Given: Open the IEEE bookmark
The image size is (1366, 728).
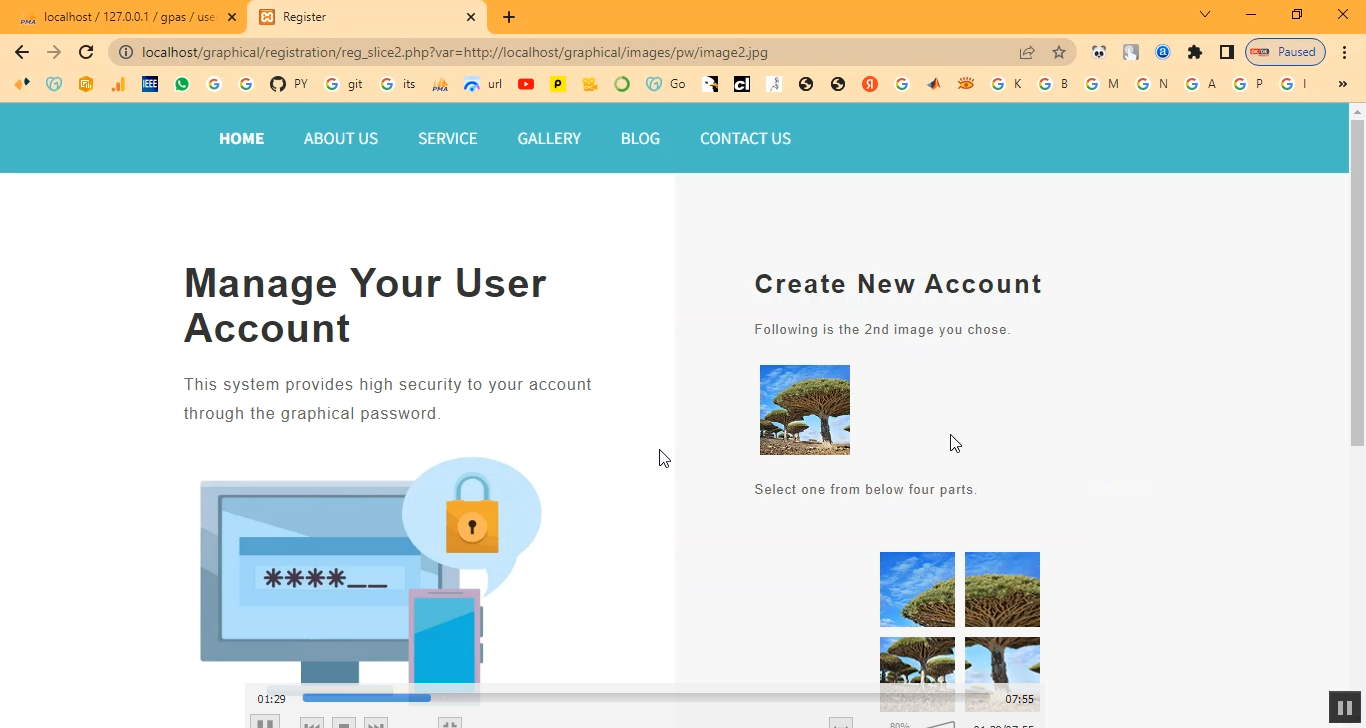Looking at the screenshot, I should coord(150,84).
